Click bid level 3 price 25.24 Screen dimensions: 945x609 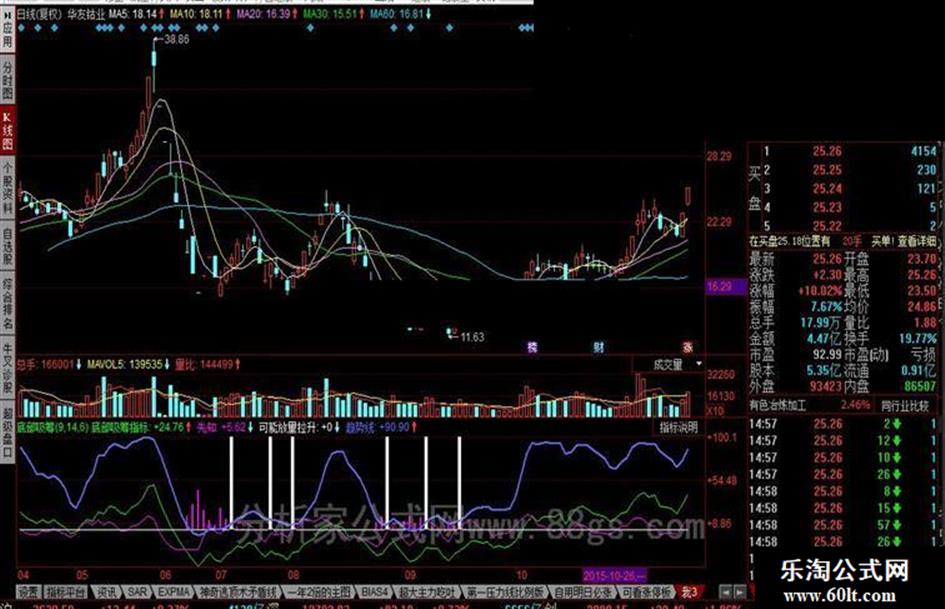(x=827, y=188)
